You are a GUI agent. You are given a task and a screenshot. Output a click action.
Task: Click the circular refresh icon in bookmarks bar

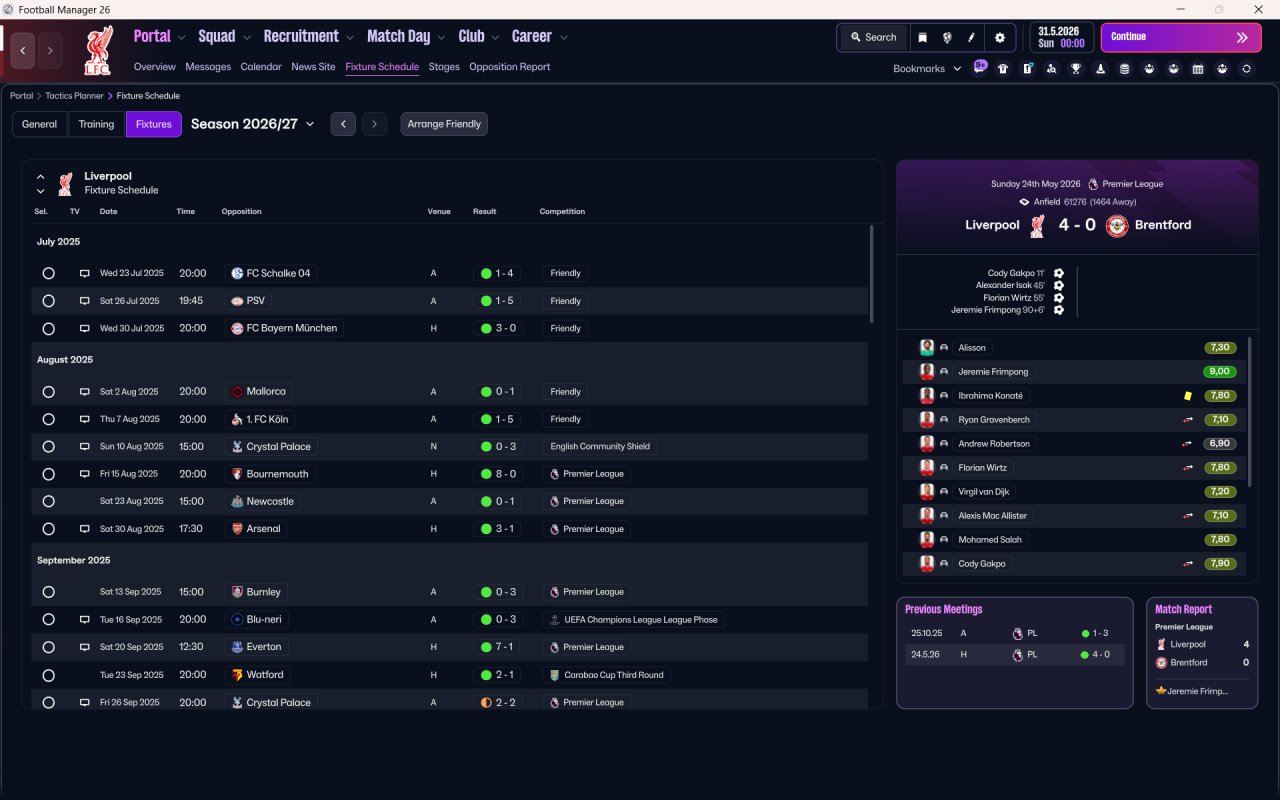click(x=1246, y=69)
